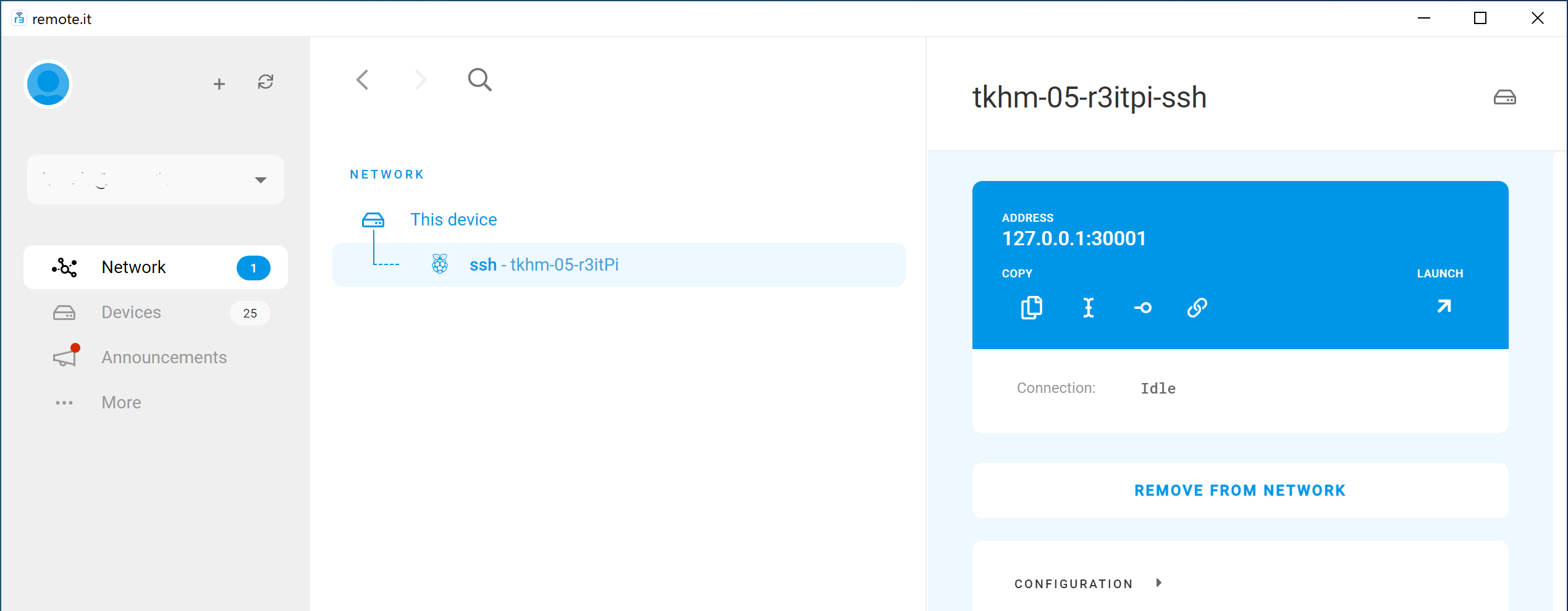Click the remote.it app icon in title bar
1568x611 pixels.
(x=19, y=19)
